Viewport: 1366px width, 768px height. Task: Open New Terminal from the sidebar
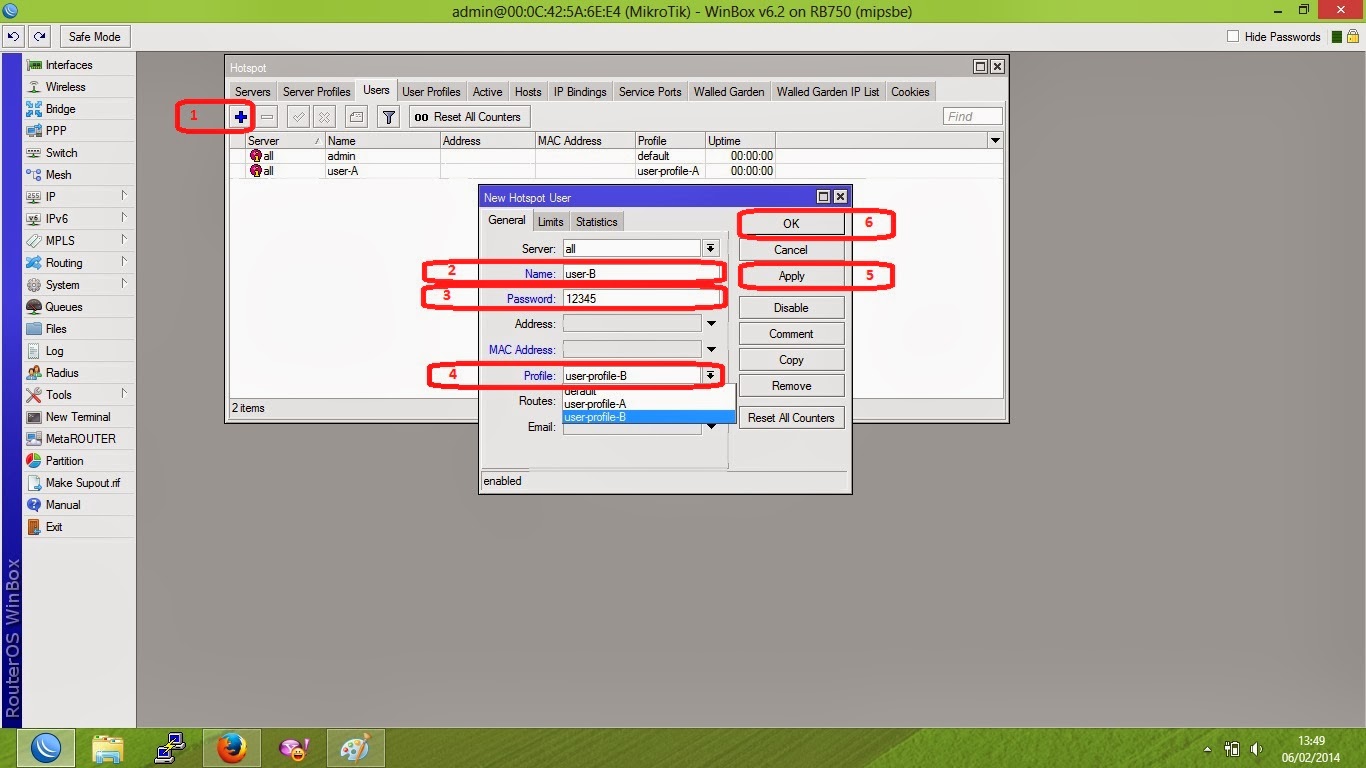[80, 417]
